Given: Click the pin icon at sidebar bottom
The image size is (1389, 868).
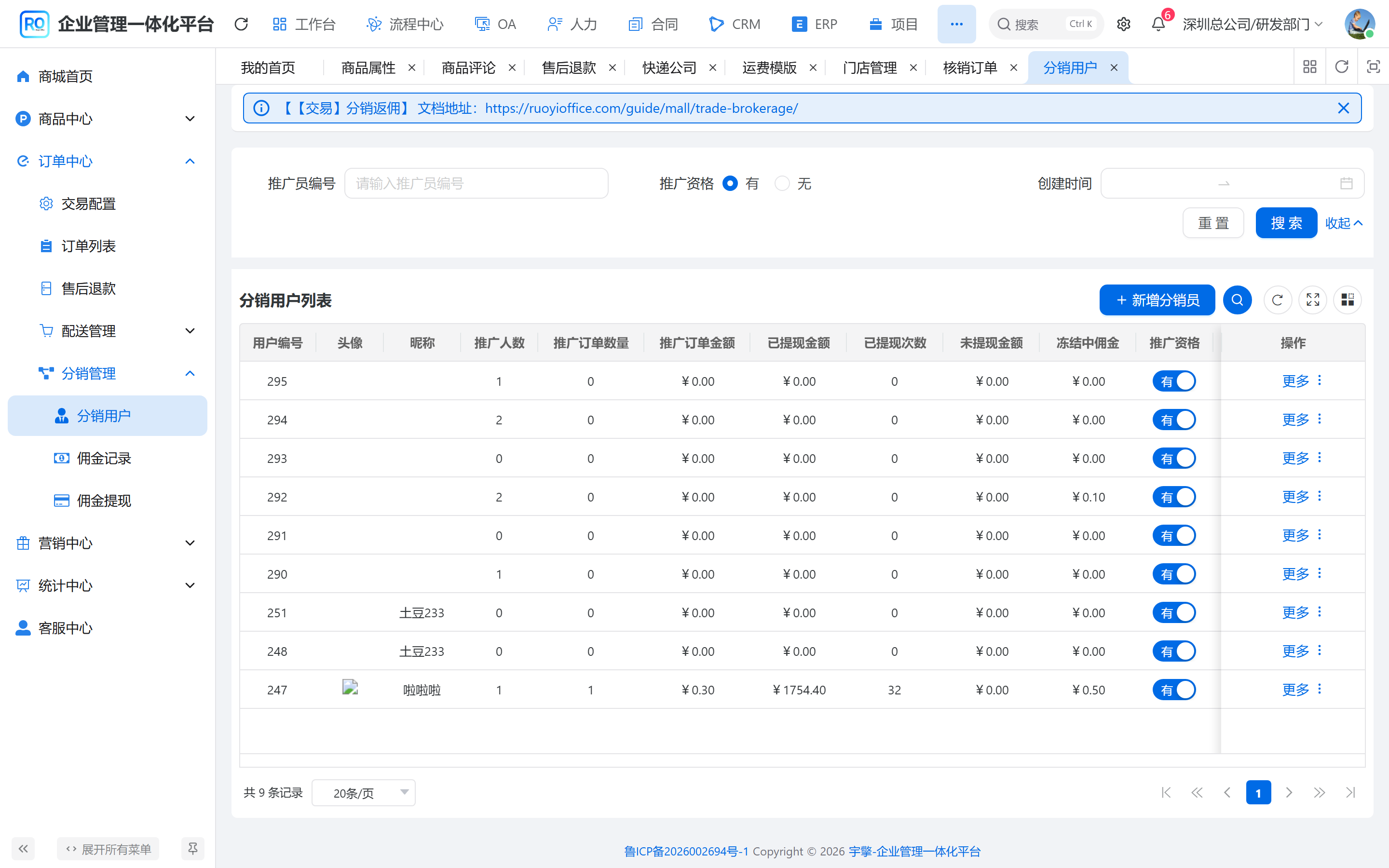Looking at the screenshot, I should click(193, 849).
